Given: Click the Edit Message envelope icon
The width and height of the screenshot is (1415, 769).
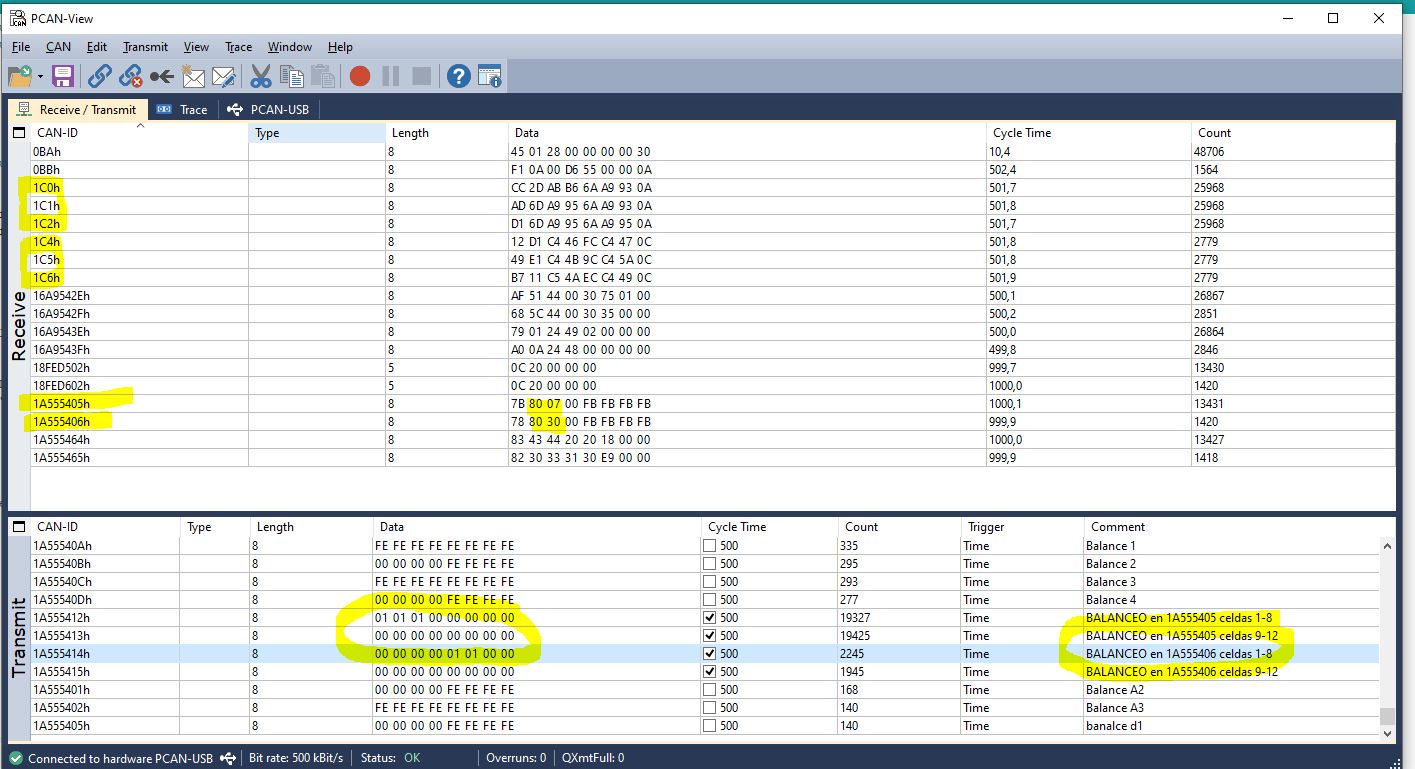Looking at the screenshot, I should [223, 76].
